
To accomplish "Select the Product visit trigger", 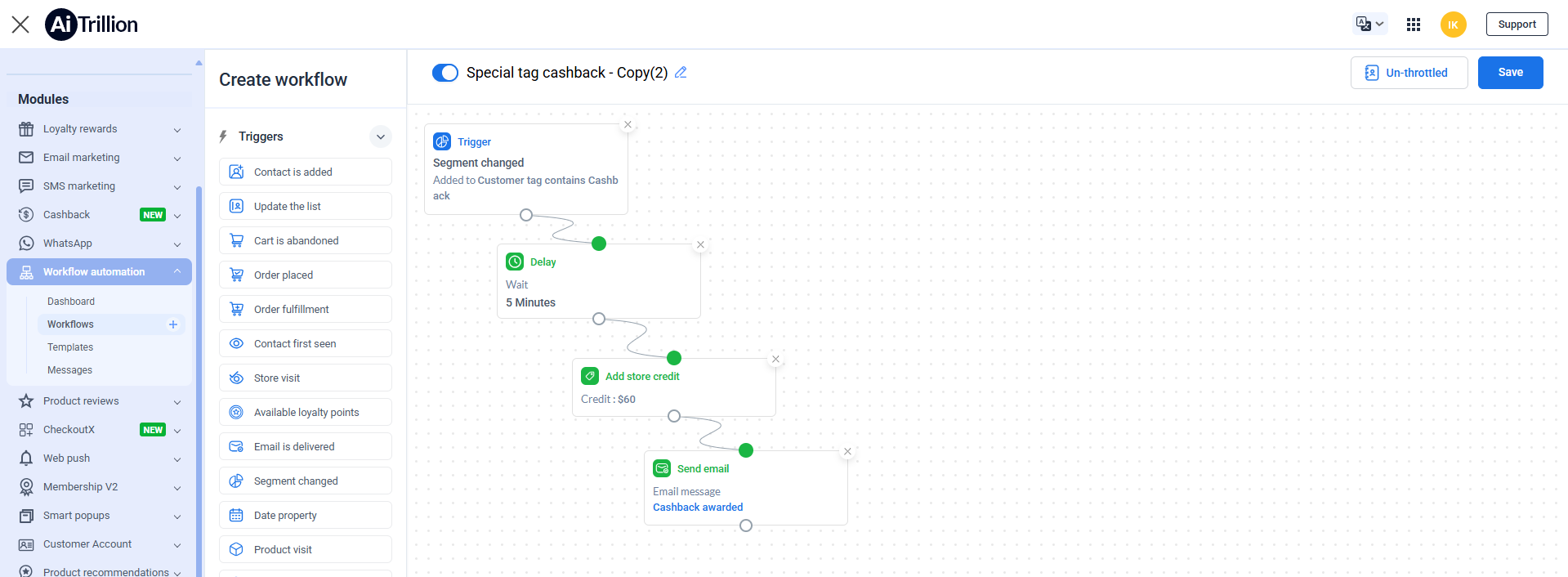I will [x=306, y=549].
